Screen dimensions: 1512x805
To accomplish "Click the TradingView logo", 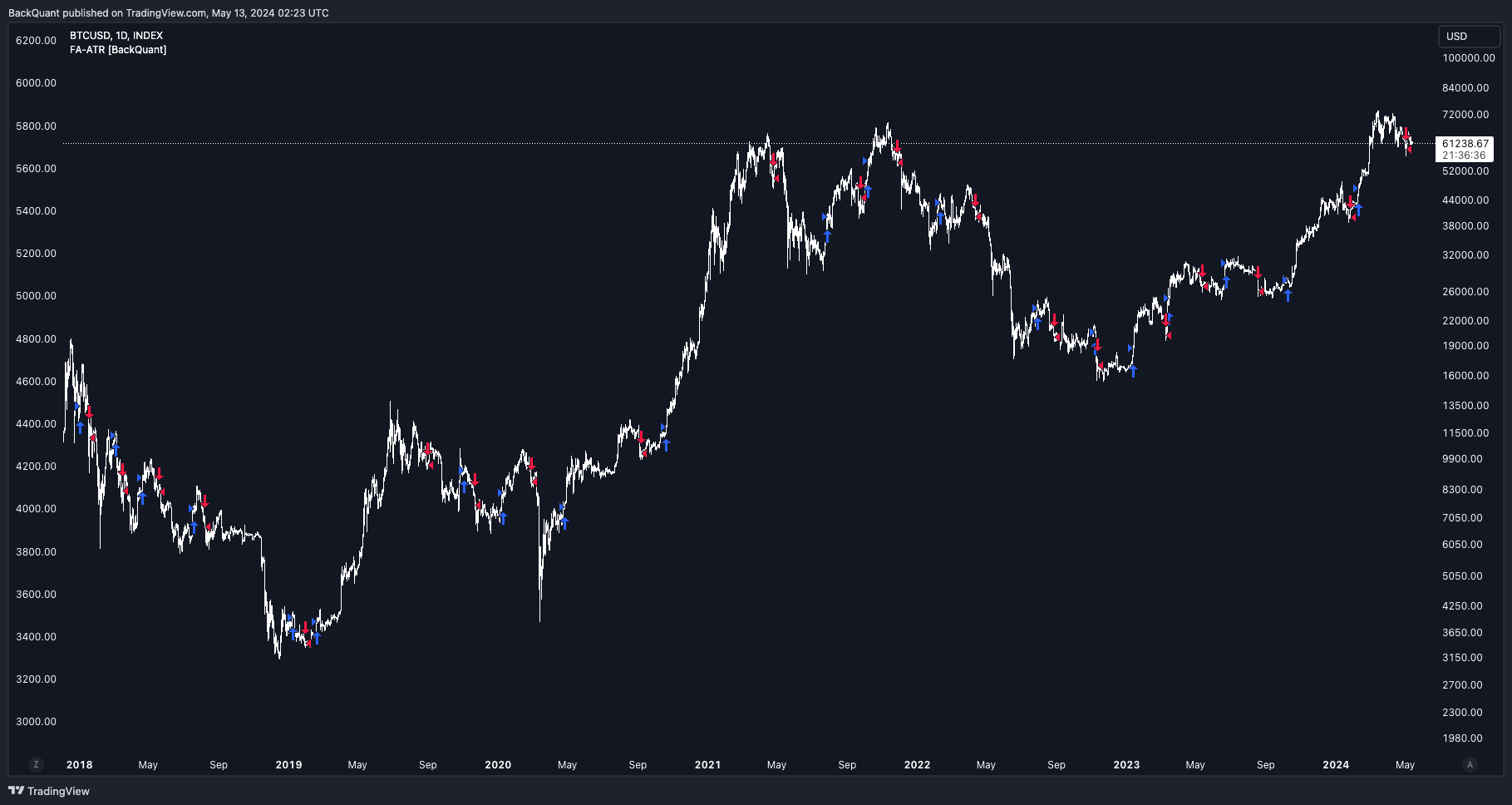I will click(49, 791).
